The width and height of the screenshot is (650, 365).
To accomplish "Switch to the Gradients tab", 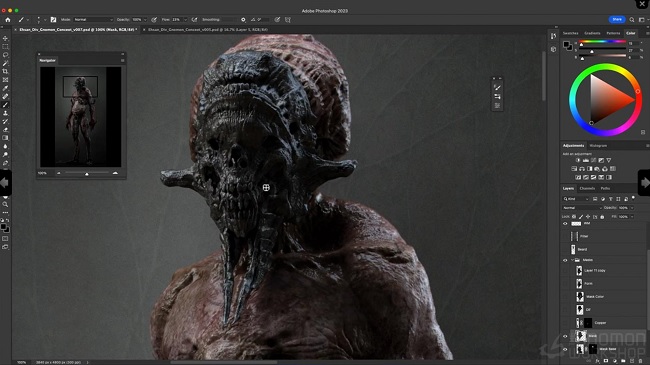I will (x=592, y=33).
